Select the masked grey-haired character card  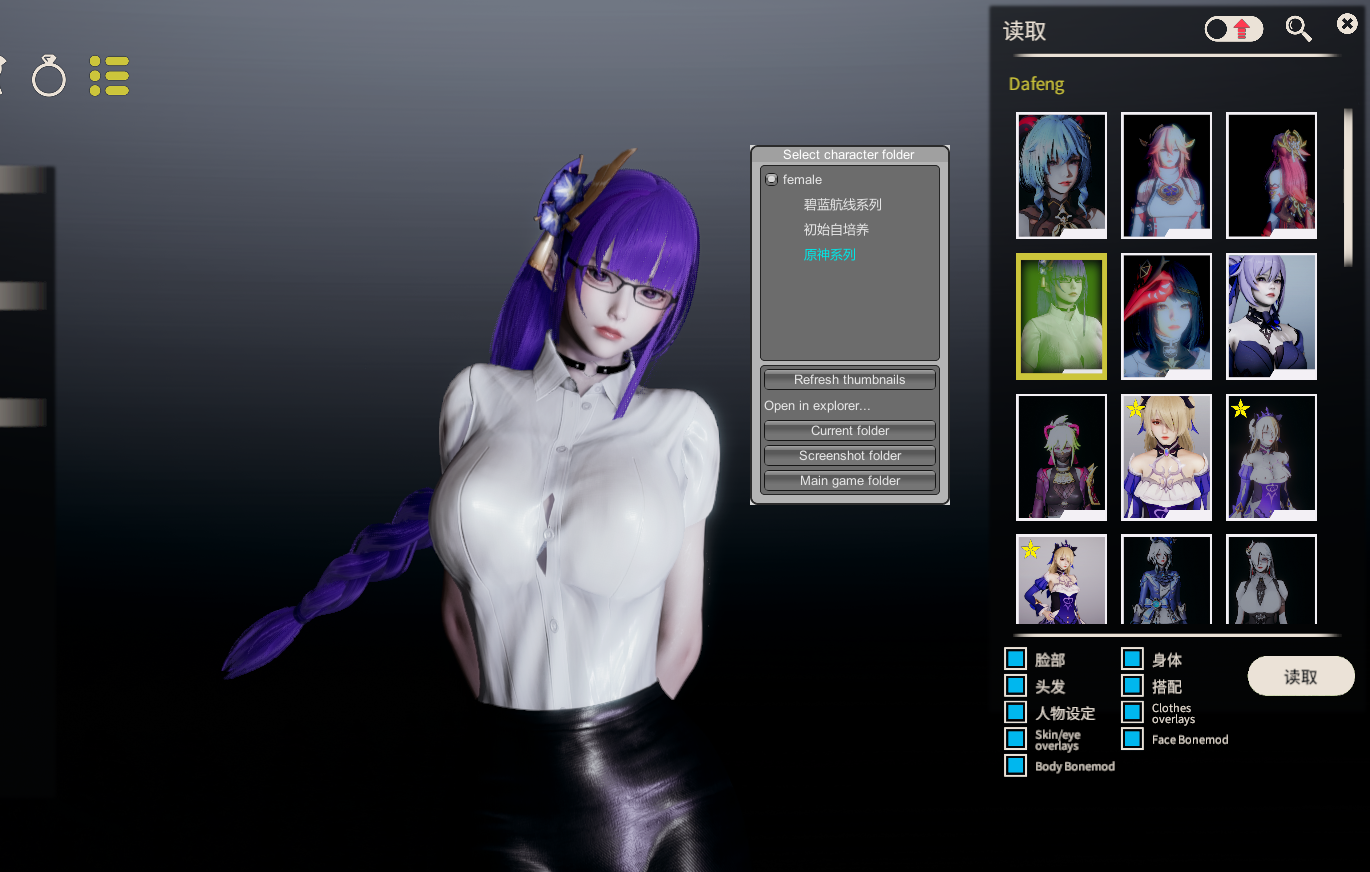point(1061,457)
